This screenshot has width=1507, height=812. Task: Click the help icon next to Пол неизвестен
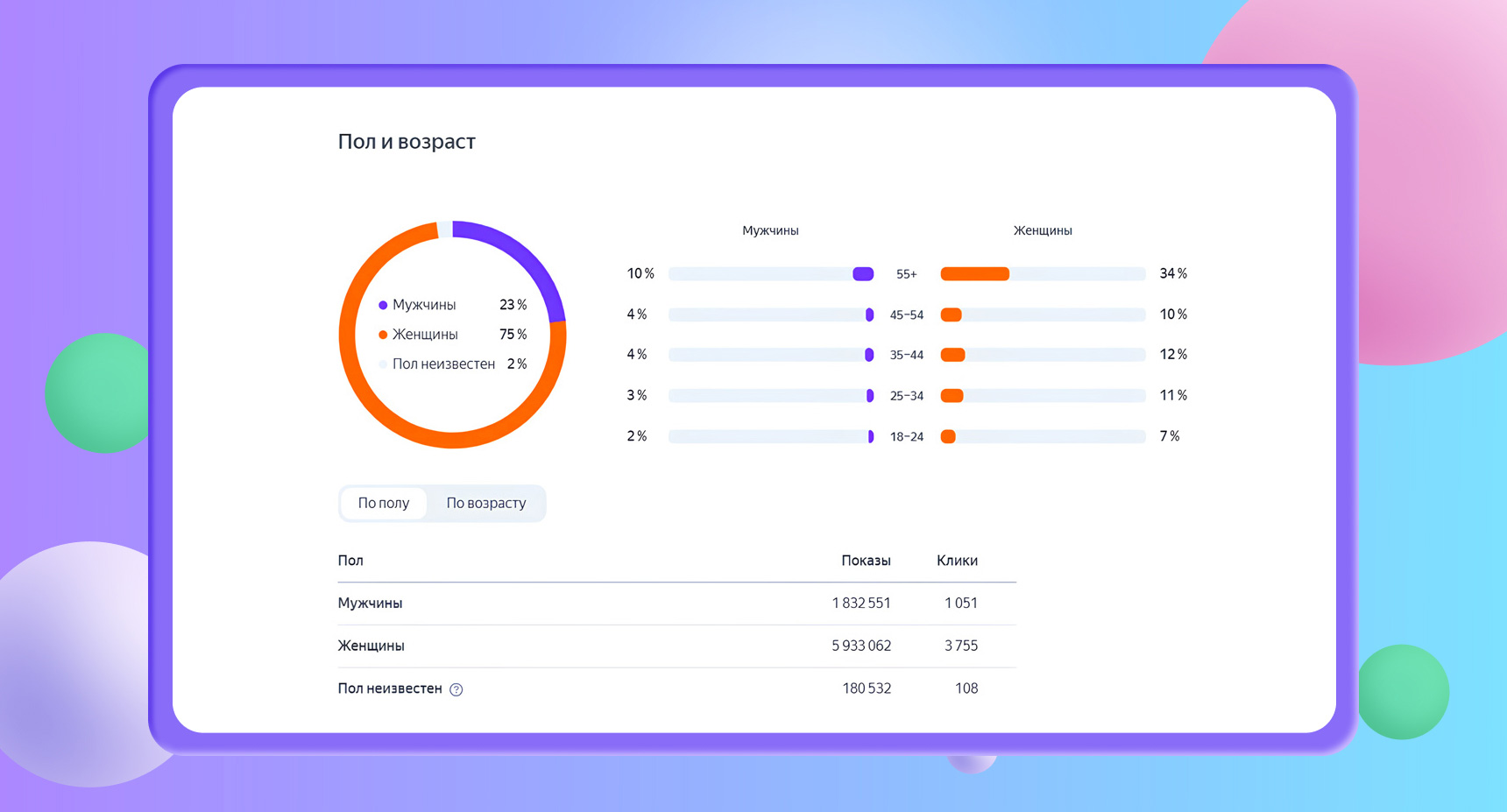pyautogui.click(x=456, y=689)
